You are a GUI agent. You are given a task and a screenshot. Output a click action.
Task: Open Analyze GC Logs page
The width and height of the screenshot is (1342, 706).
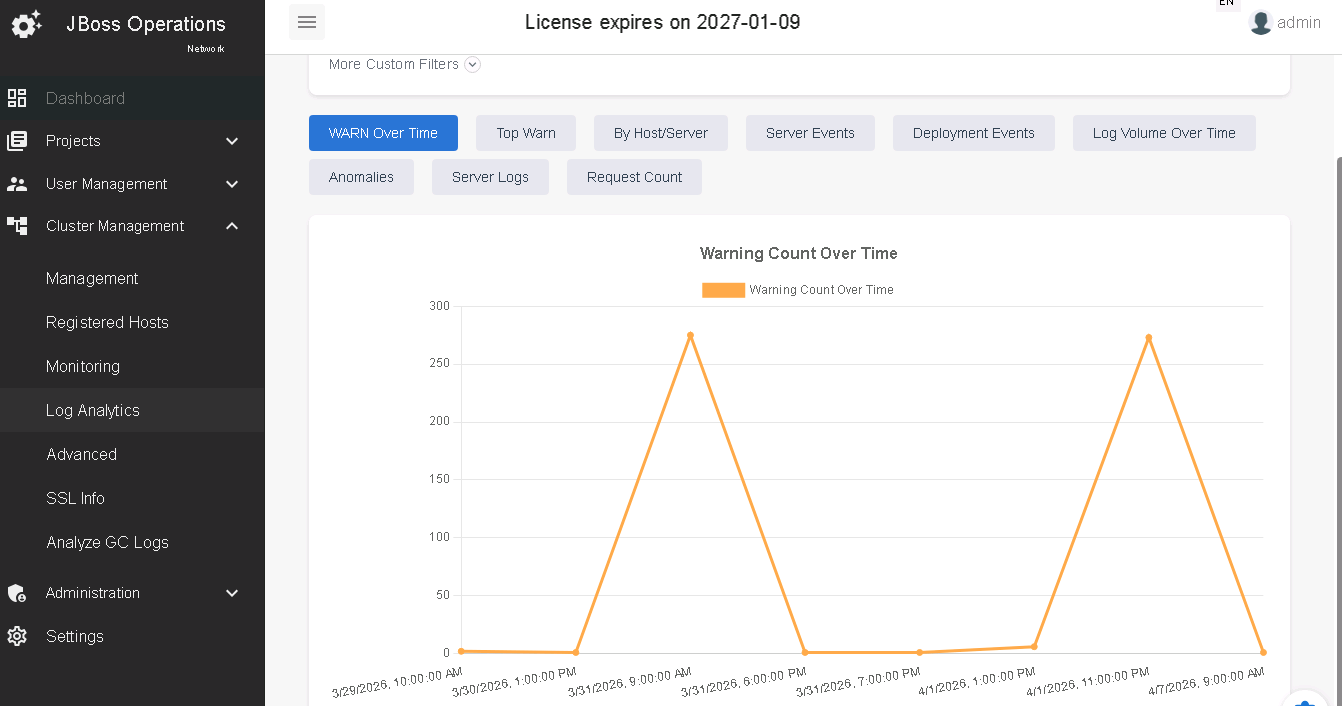click(x=132, y=542)
